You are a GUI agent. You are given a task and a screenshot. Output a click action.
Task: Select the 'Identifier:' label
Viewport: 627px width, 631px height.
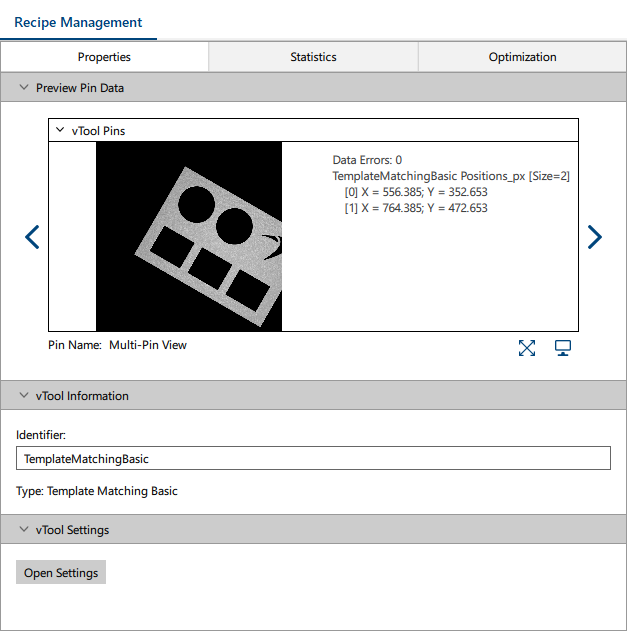coord(41,435)
